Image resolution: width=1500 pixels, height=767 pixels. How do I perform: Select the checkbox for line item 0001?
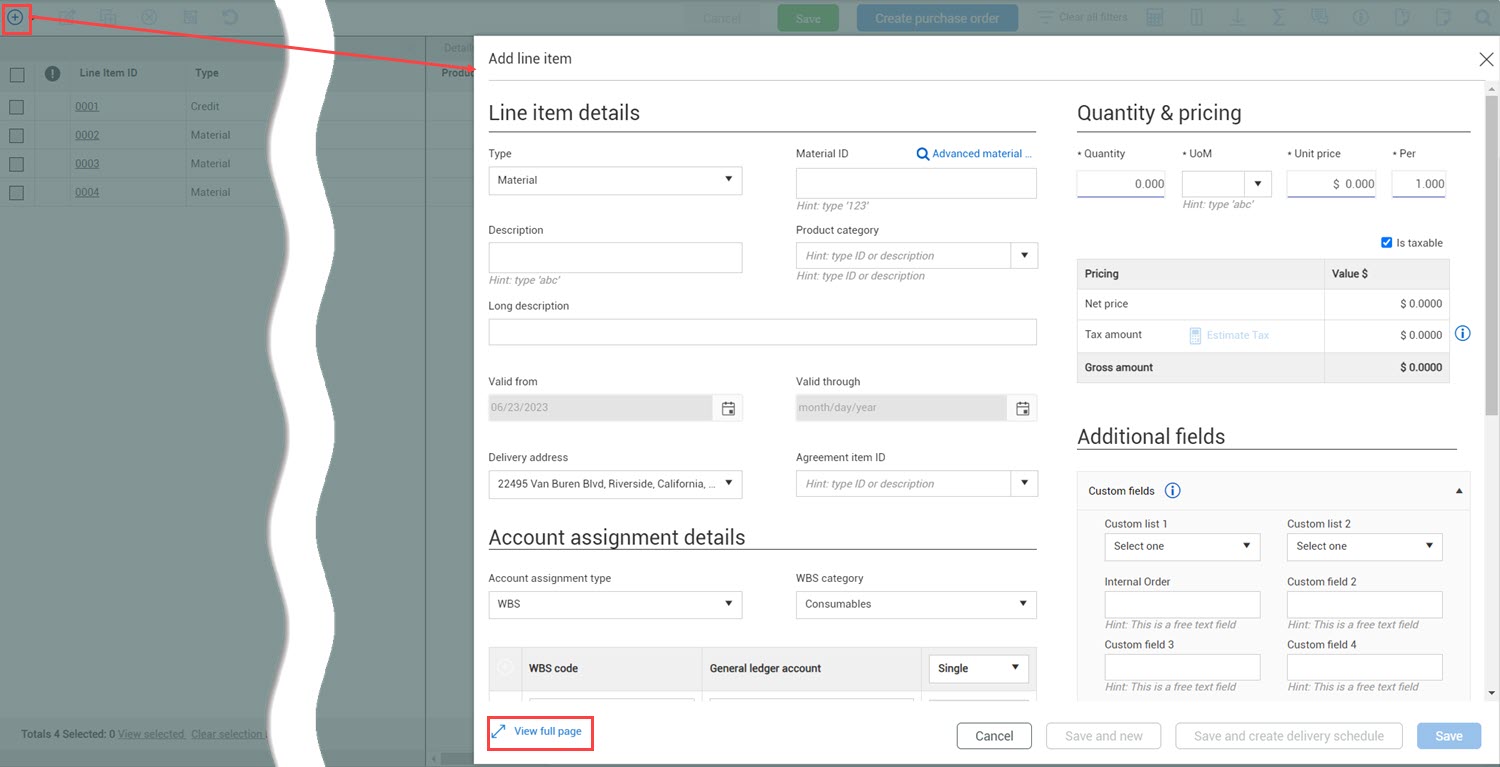pyautogui.click(x=17, y=107)
